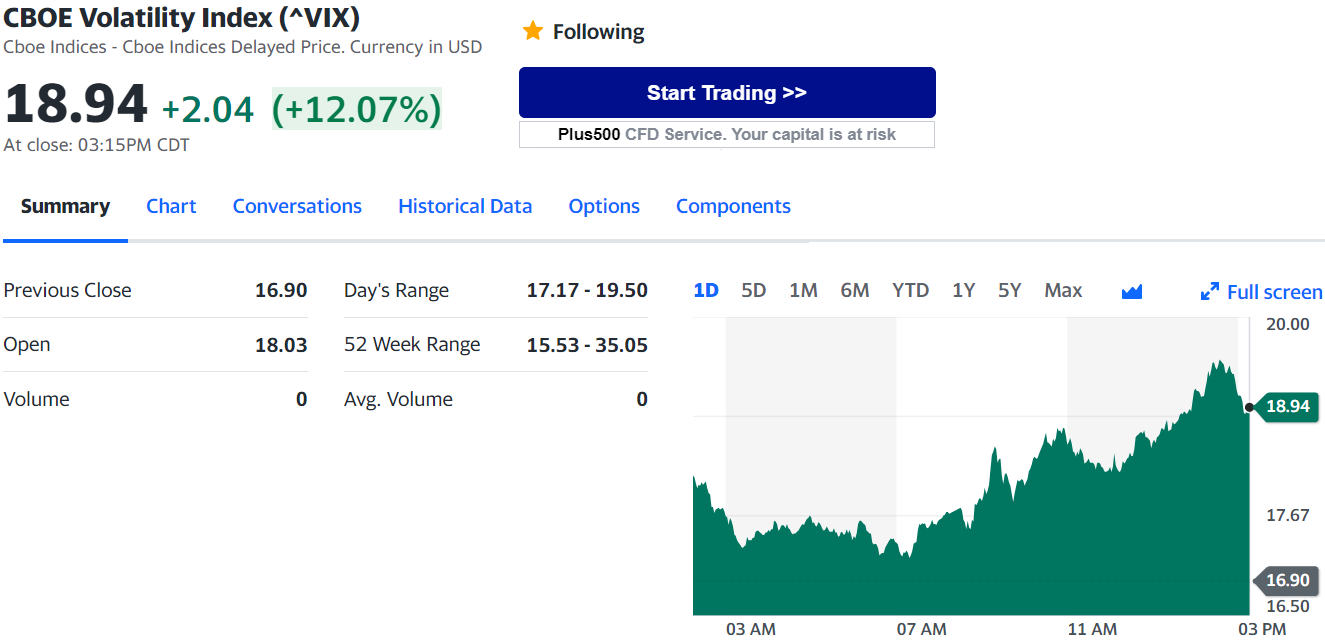Select the Summary tab
This screenshot has height=641, width=1325.
click(x=65, y=206)
